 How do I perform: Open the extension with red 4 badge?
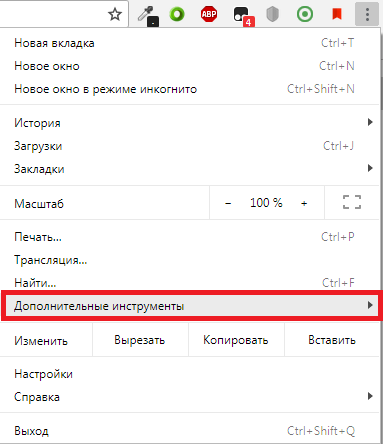pyautogui.click(x=243, y=16)
